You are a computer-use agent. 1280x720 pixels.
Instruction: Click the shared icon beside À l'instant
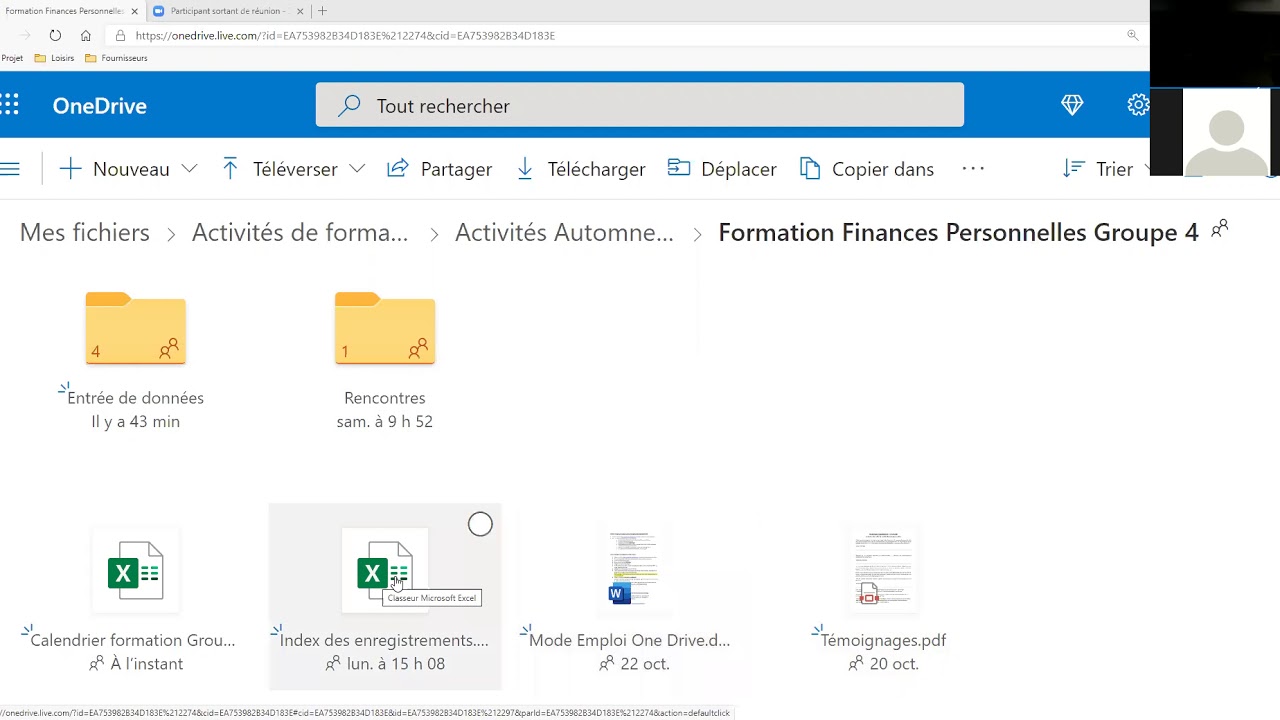click(x=96, y=663)
